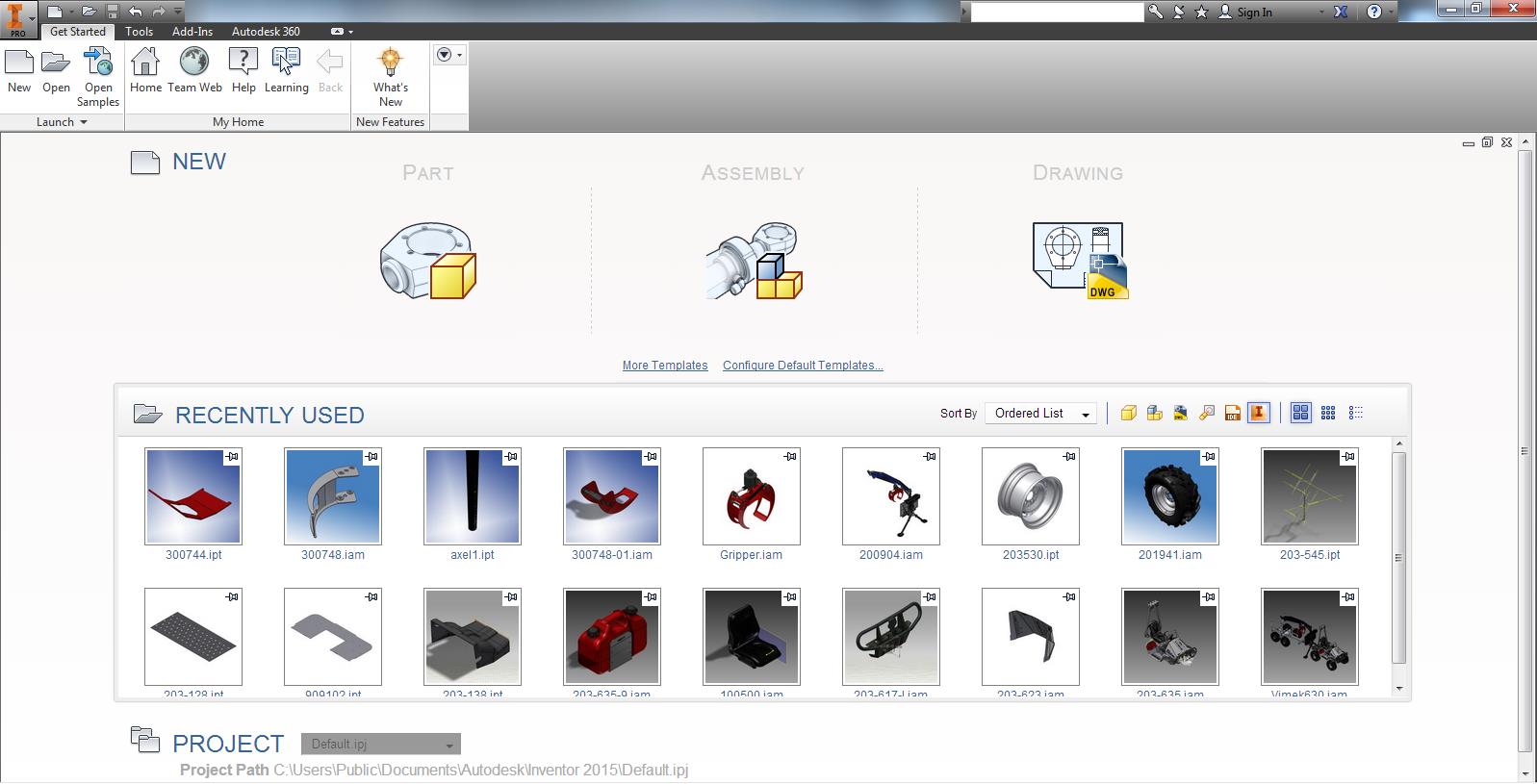Click the Help question mark in title bar

click(x=1373, y=12)
